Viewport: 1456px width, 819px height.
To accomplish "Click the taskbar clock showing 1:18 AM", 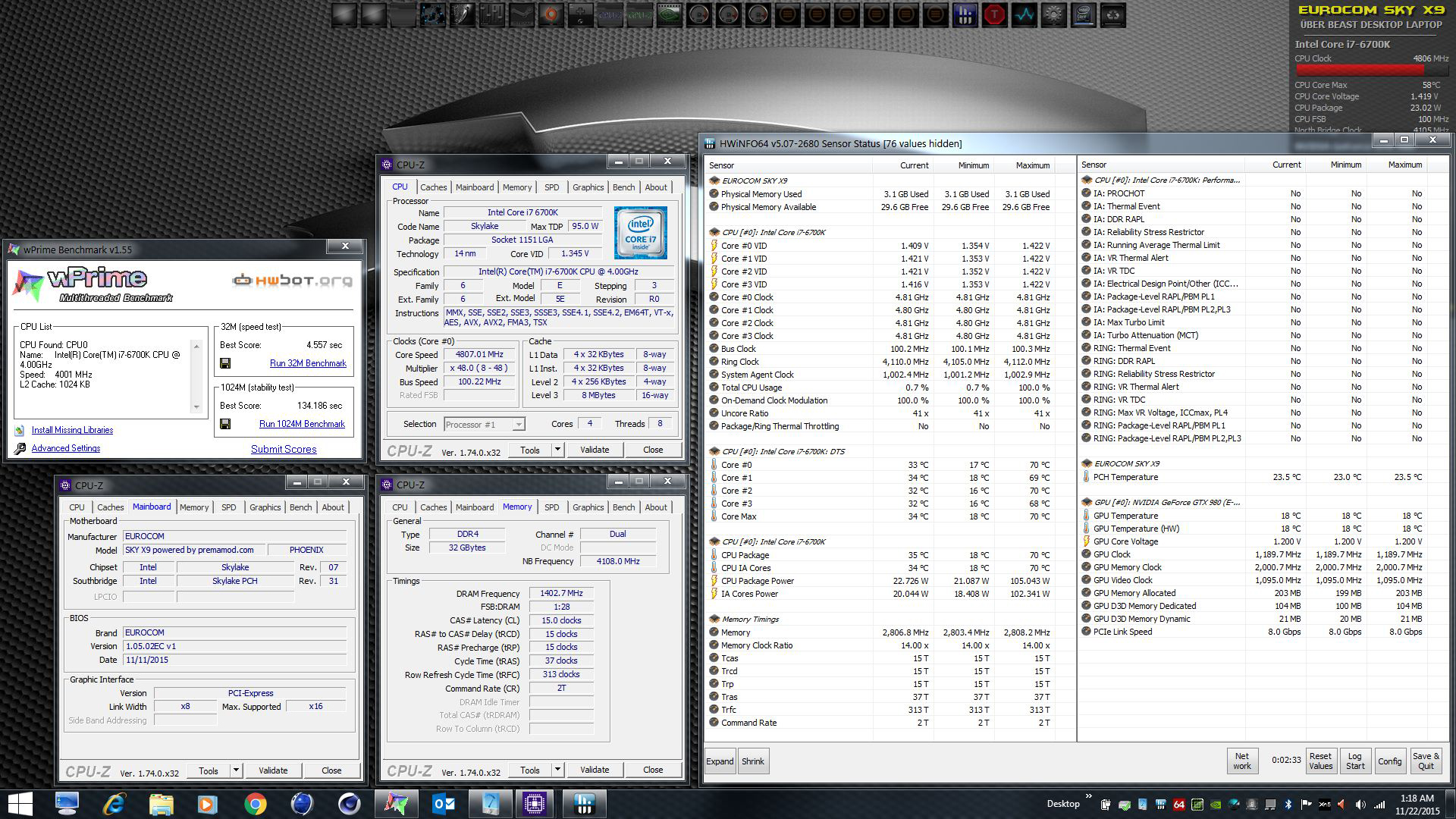I will click(1417, 804).
